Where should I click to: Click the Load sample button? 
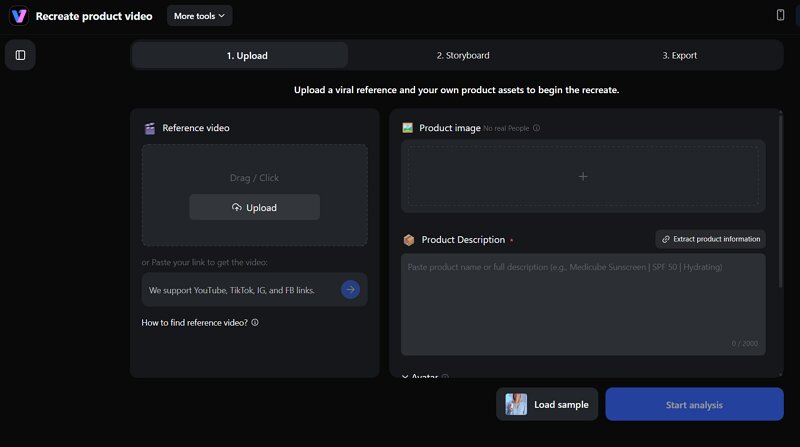(x=547, y=404)
